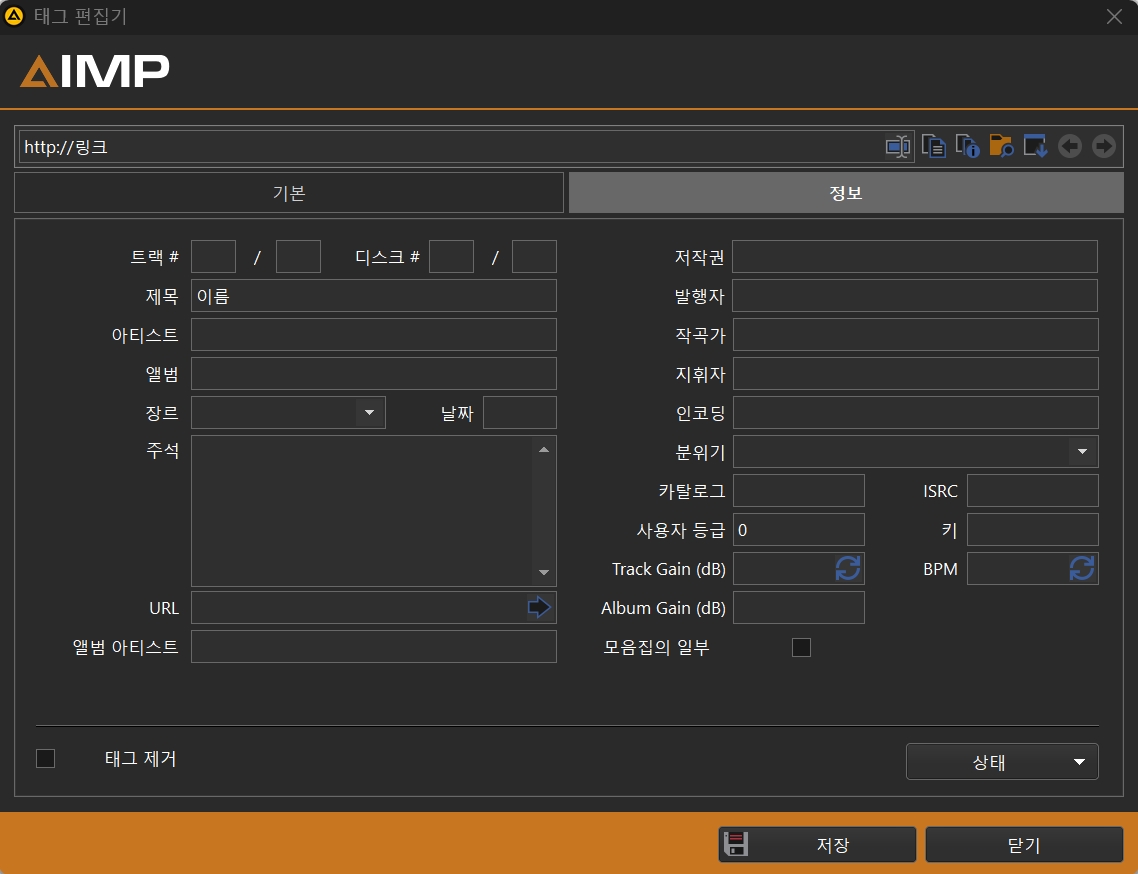The image size is (1138, 874).
Task: Click the 트랙 total count field
Action: click(x=298, y=256)
